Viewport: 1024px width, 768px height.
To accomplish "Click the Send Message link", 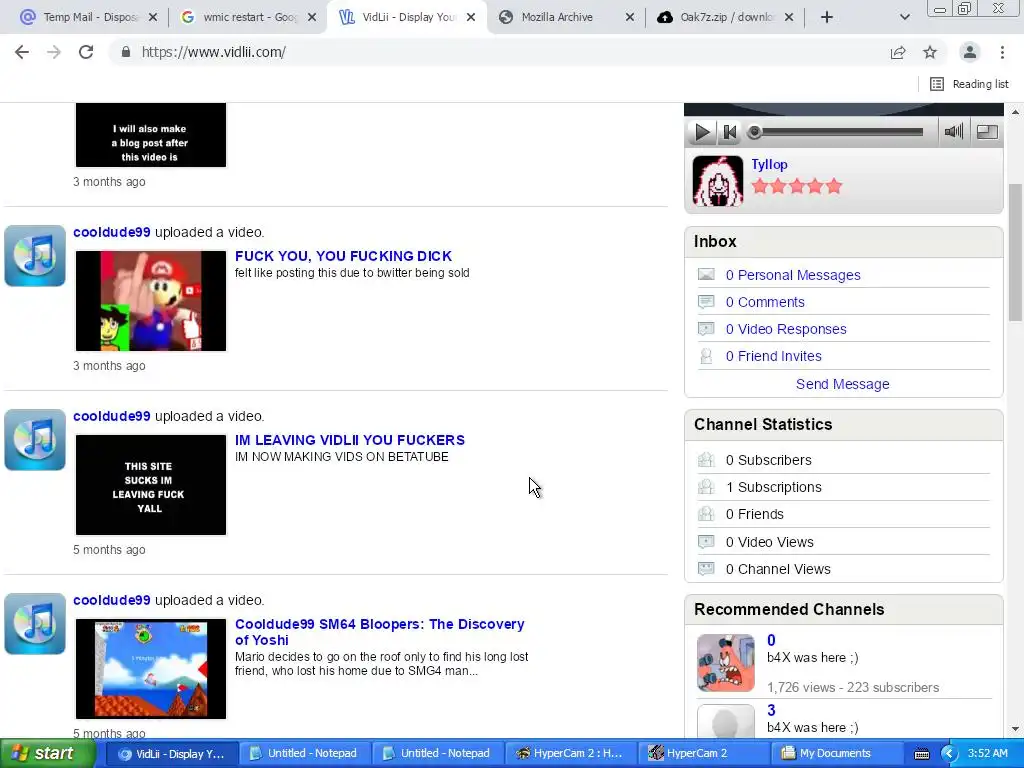I will pos(842,384).
